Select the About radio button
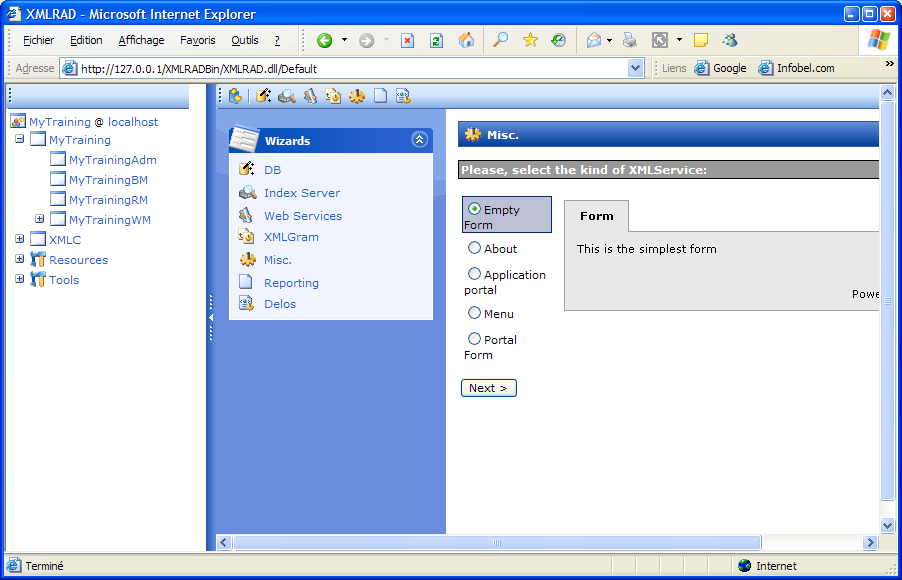 click(x=475, y=248)
